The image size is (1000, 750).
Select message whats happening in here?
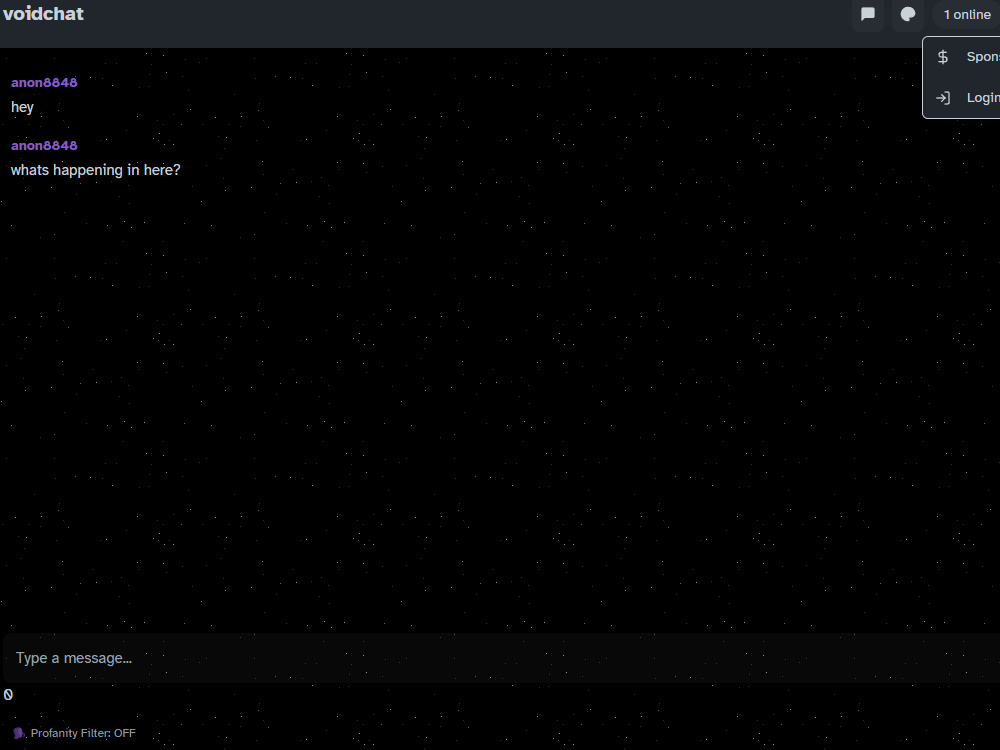[x=96, y=170]
